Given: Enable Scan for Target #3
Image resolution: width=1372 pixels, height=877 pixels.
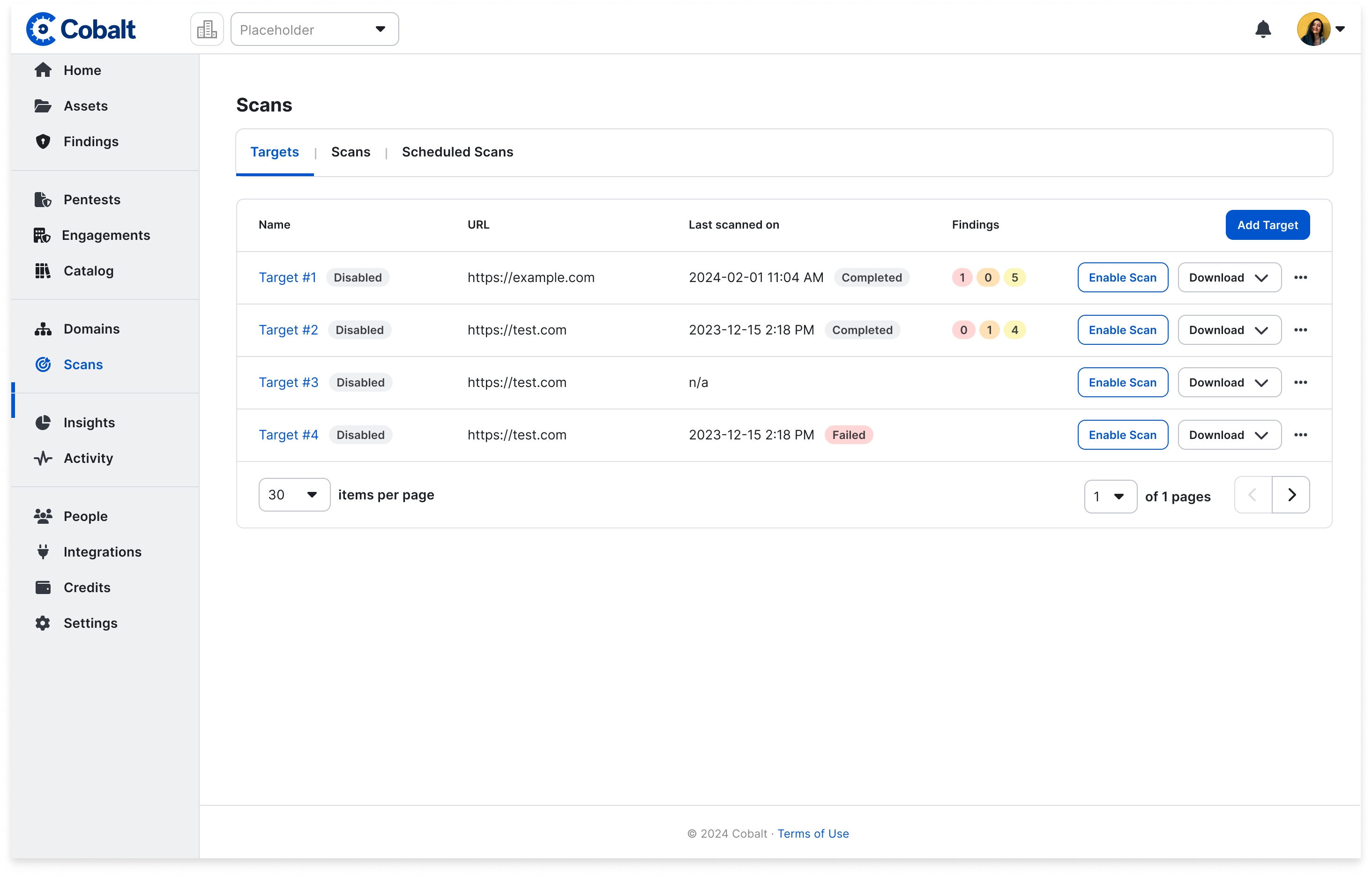Looking at the screenshot, I should [x=1122, y=382].
